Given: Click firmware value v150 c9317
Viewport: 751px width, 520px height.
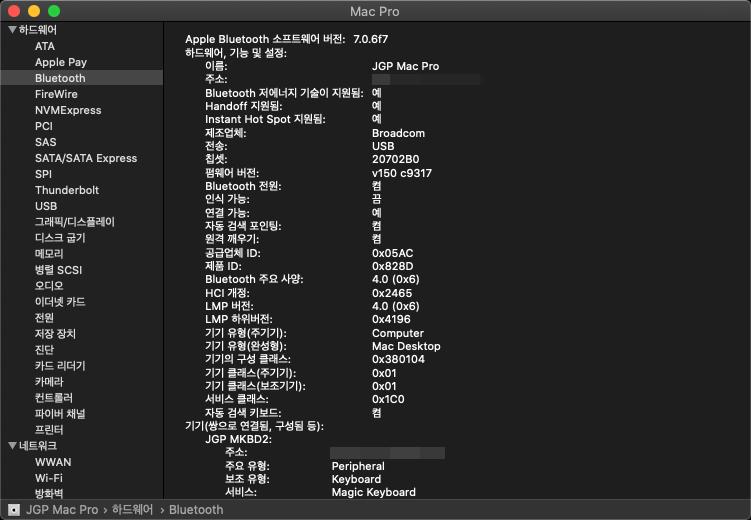Looking at the screenshot, I should (x=402, y=173).
